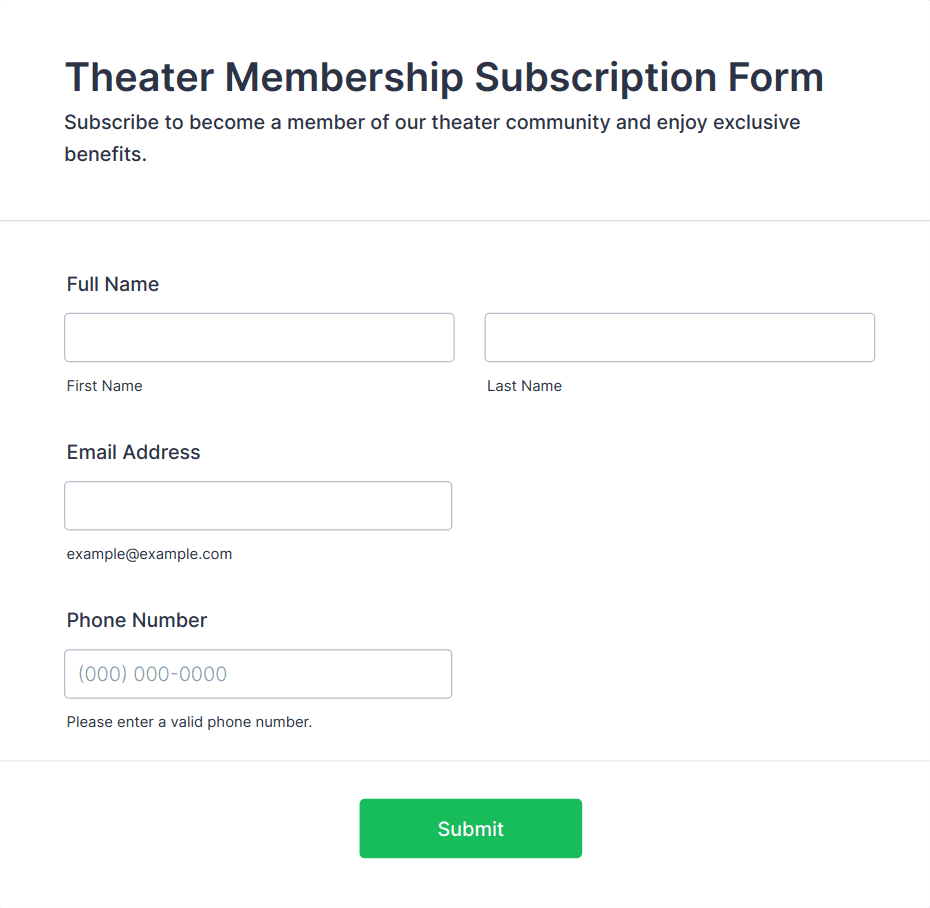
Task: Click the Email Address label
Action: pyautogui.click(x=133, y=452)
